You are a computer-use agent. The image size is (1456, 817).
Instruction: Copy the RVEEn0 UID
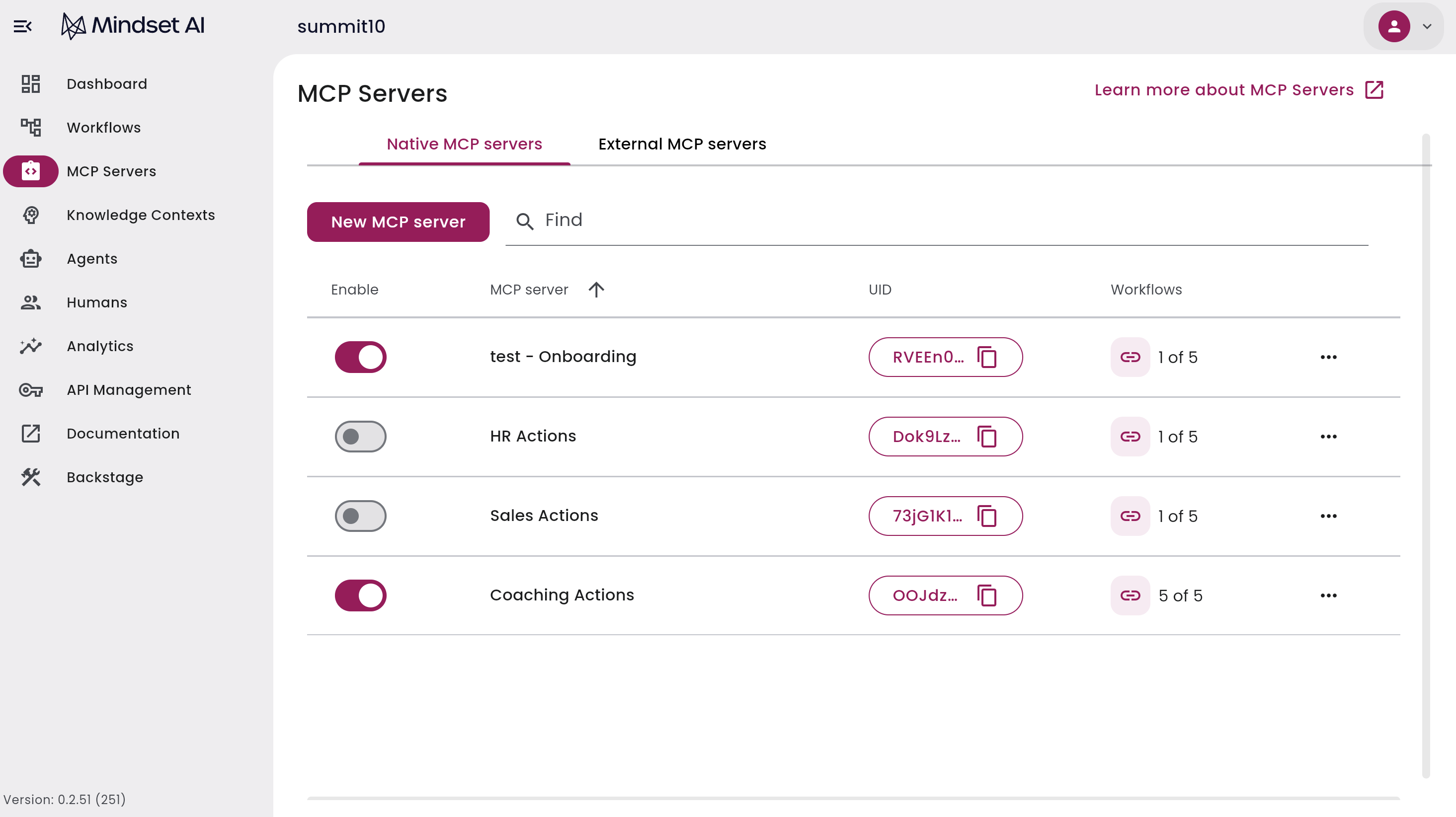[987, 357]
